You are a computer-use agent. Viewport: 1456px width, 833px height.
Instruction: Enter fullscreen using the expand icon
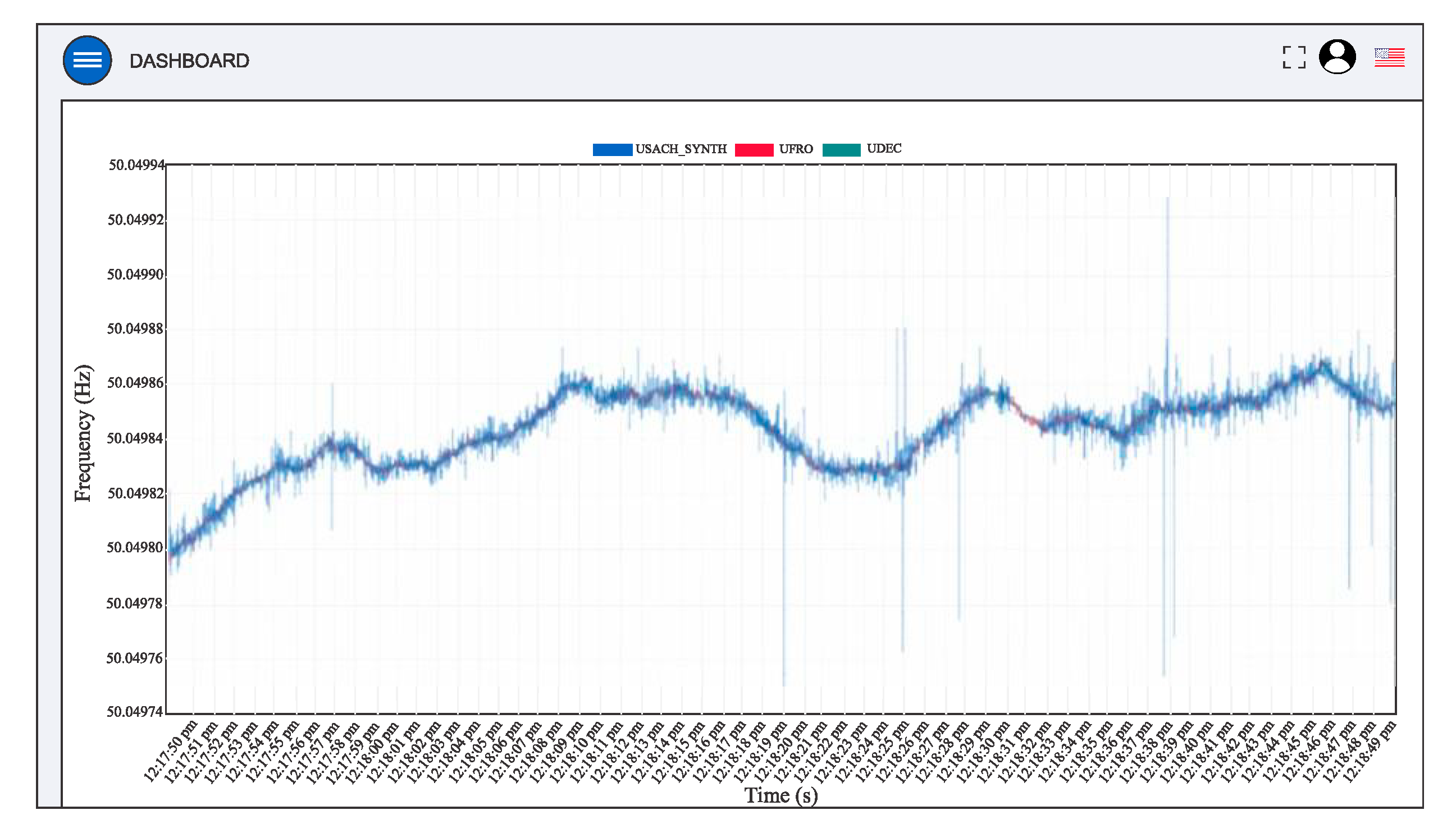point(1294,57)
